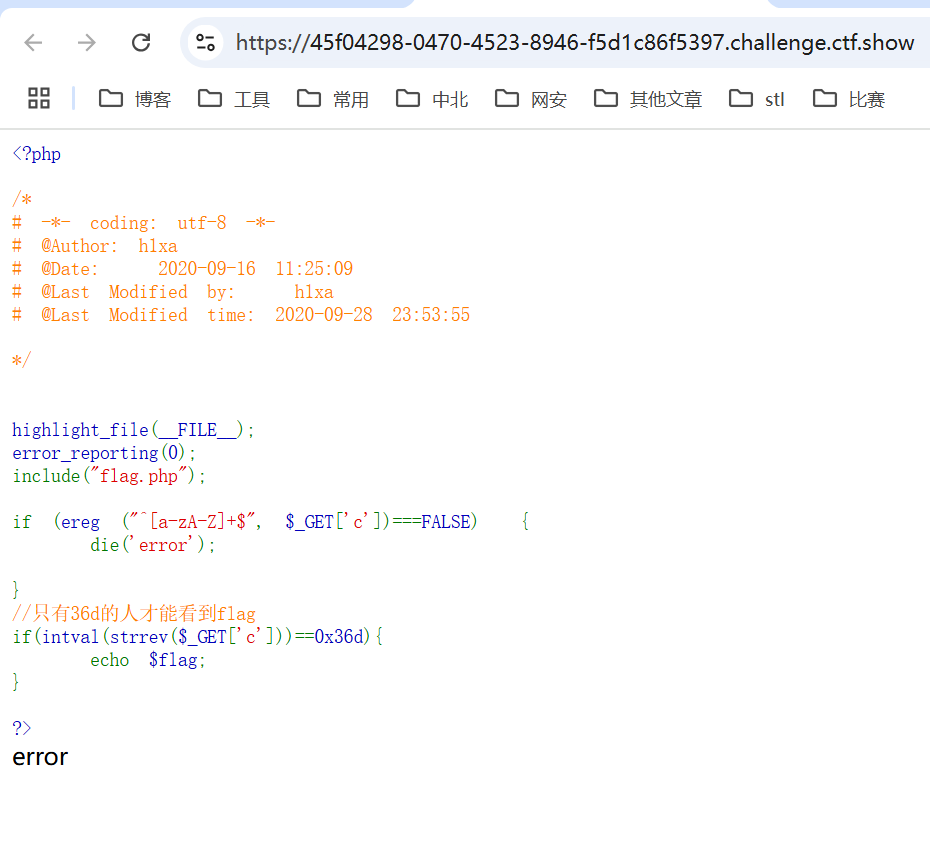Click the browser Back arrow
Image resolution: width=930 pixels, height=855 pixels.
coord(34,43)
